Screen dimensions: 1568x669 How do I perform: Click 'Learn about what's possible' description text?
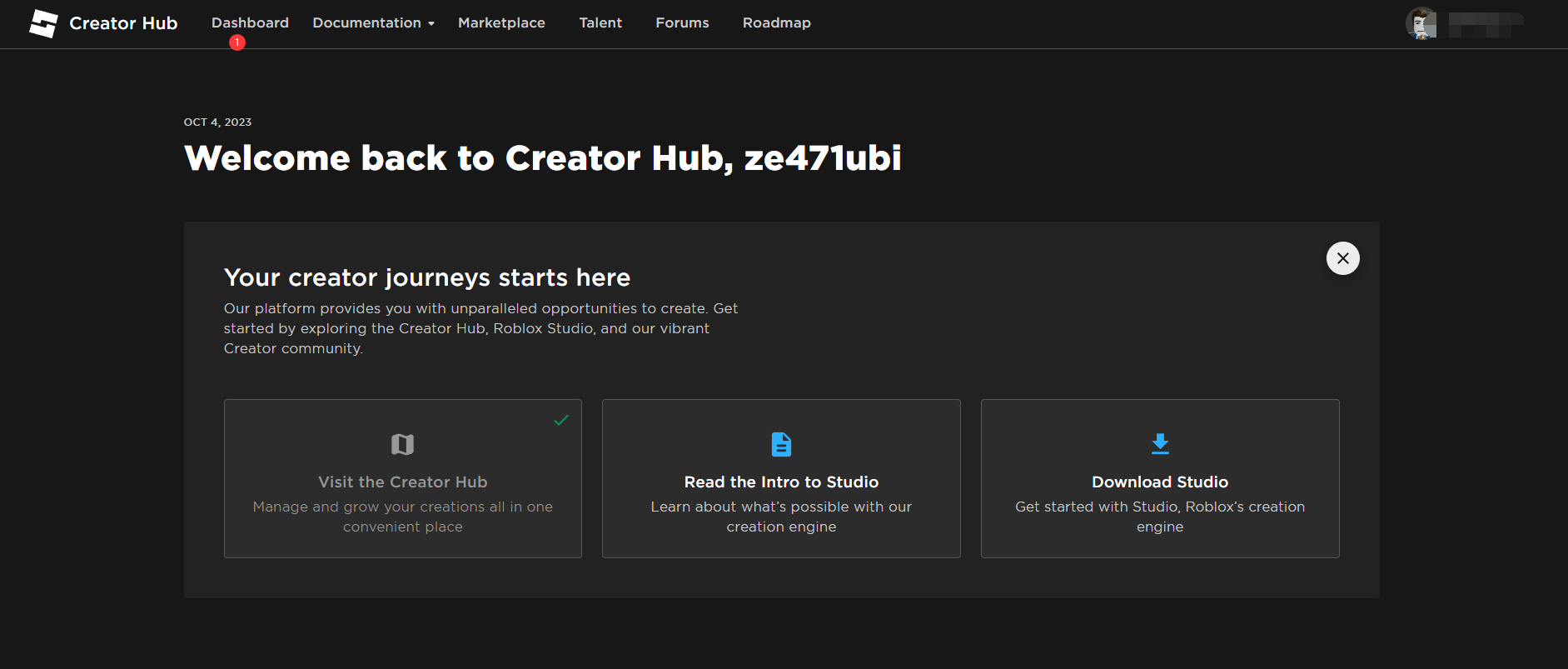tap(781, 517)
